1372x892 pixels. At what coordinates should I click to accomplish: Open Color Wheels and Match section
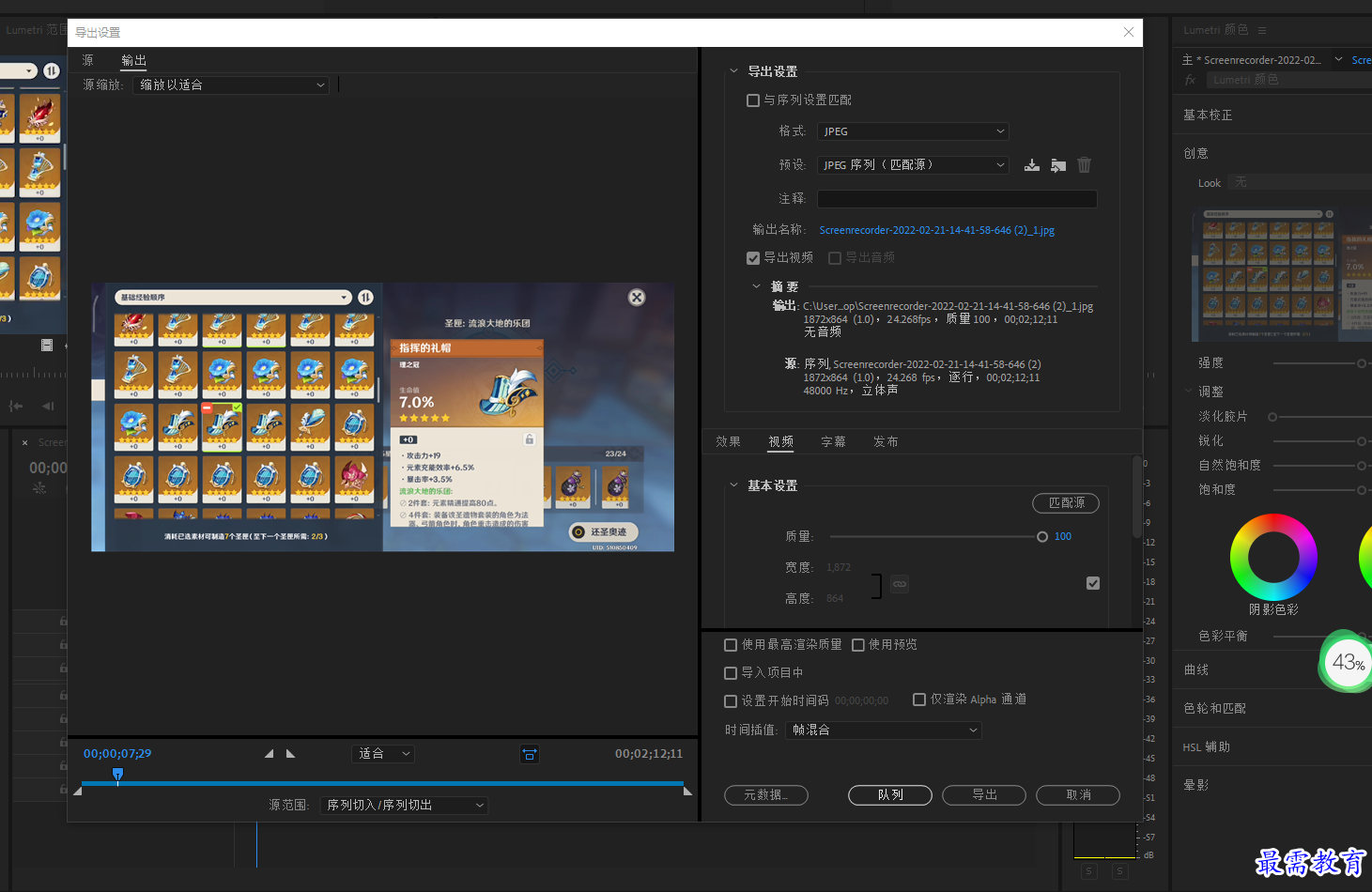point(1215,709)
